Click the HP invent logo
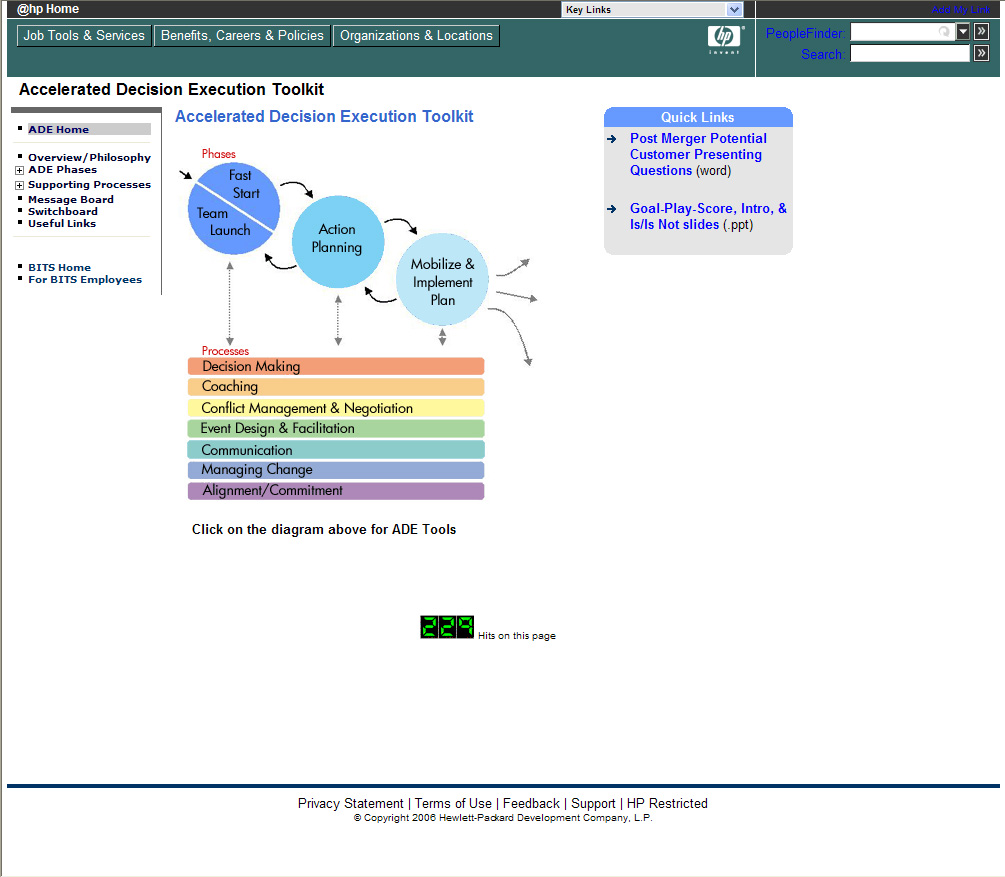The width and height of the screenshot is (1005, 877). 724,40
